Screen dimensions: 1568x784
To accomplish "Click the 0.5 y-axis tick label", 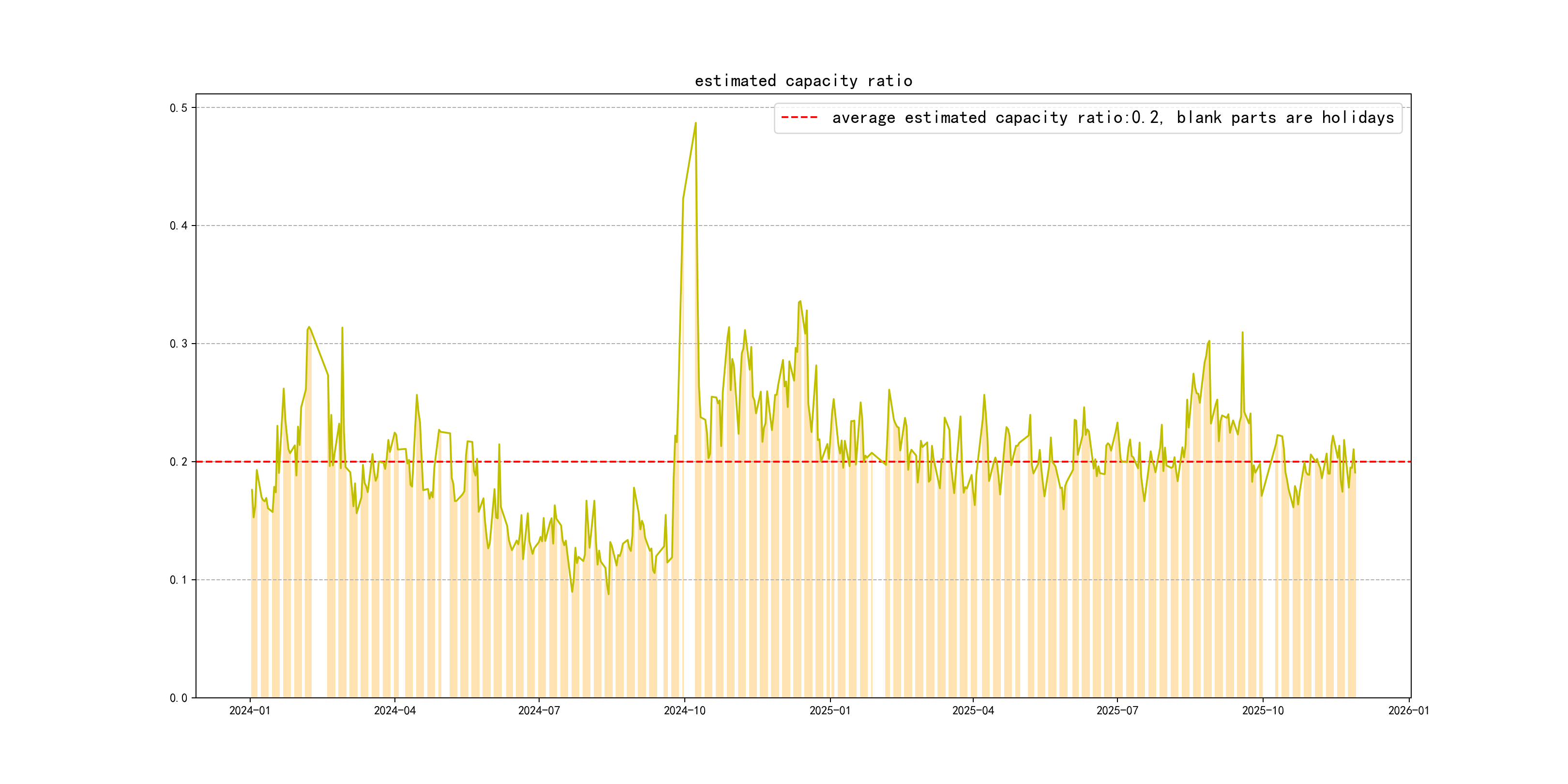I will point(179,108).
